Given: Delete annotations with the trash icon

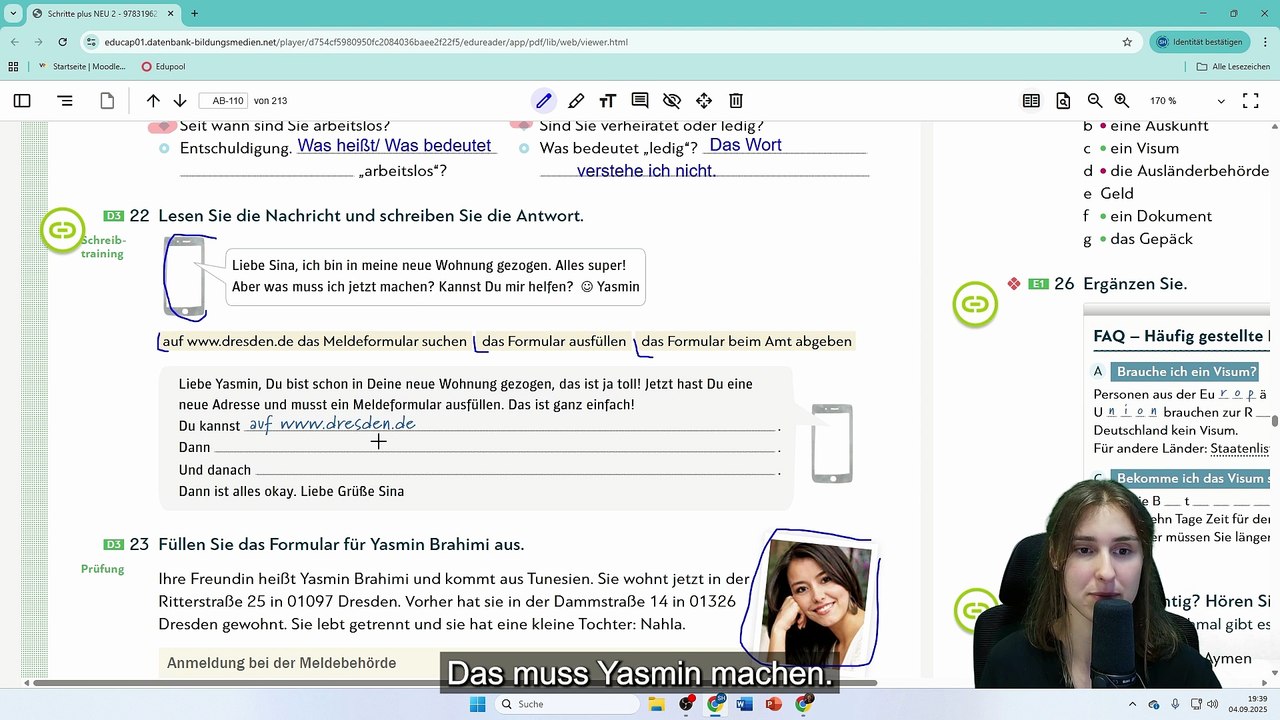Looking at the screenshot, I should click(x=736, y=101).
